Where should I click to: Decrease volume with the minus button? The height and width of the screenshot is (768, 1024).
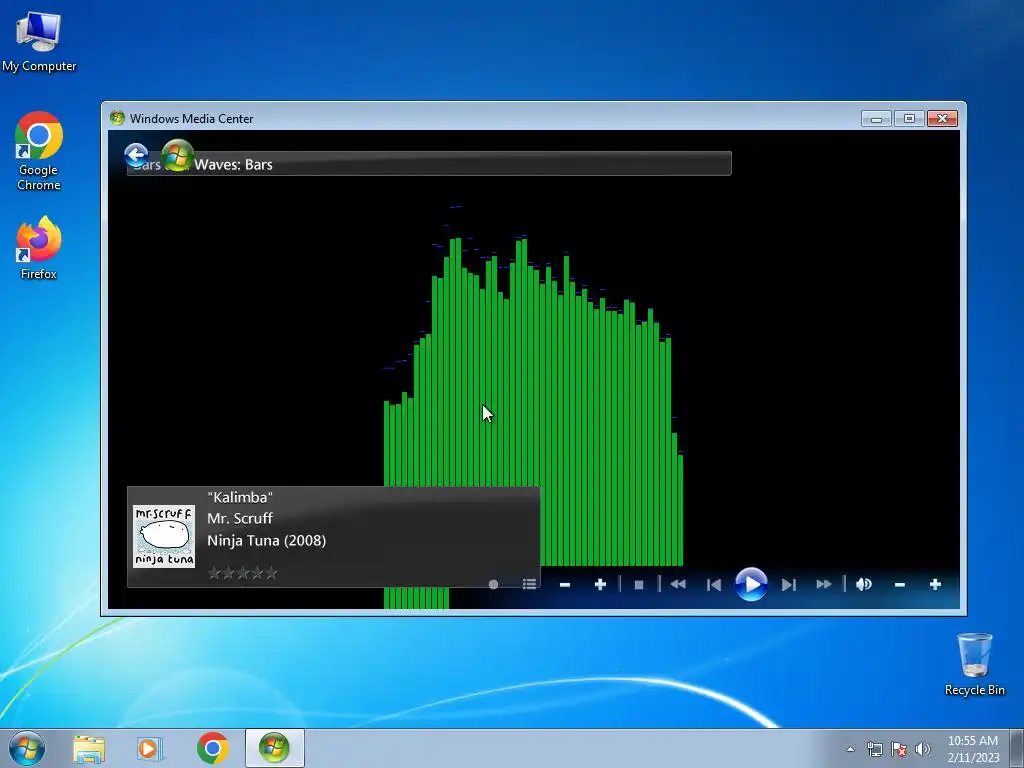click(899, 584)
